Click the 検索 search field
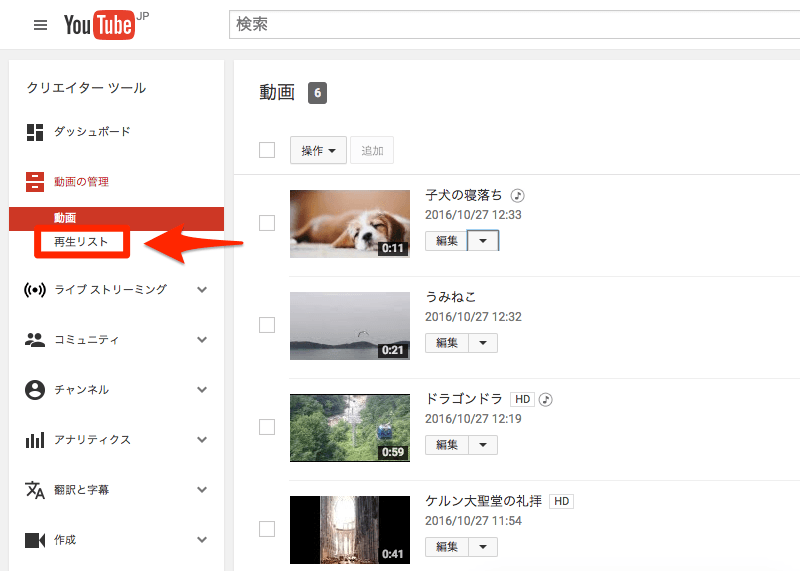This screenshot has height=571, width=800. point(514,24)
